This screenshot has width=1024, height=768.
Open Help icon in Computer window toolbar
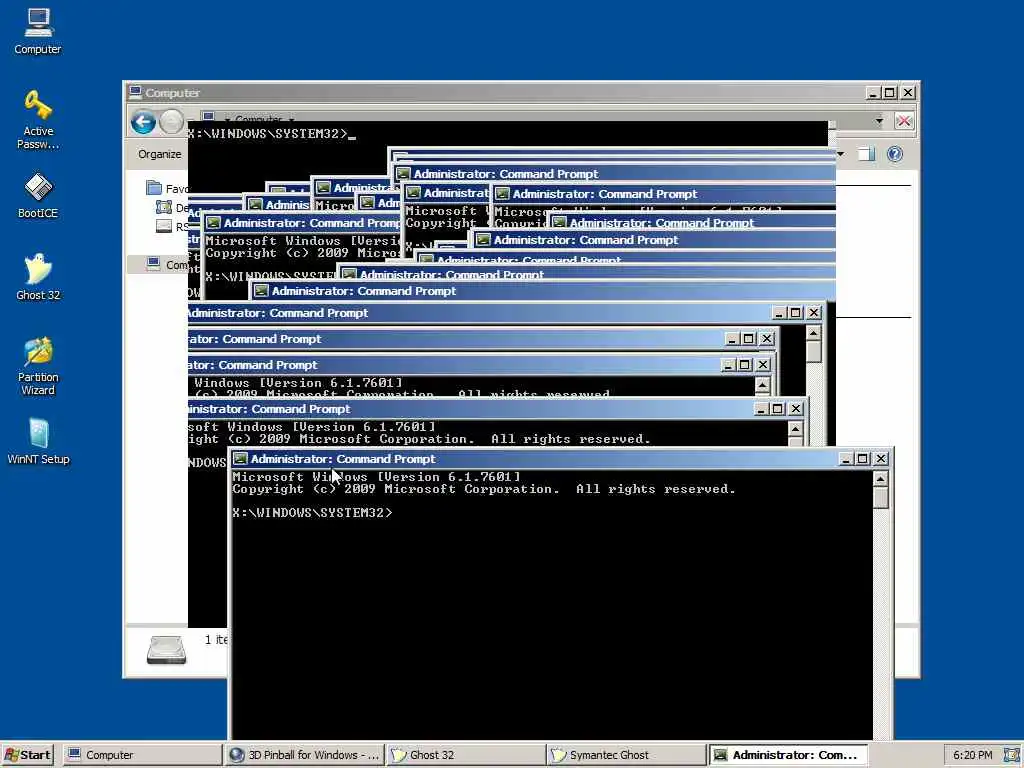pyautogui.click(x=895, y=154)
